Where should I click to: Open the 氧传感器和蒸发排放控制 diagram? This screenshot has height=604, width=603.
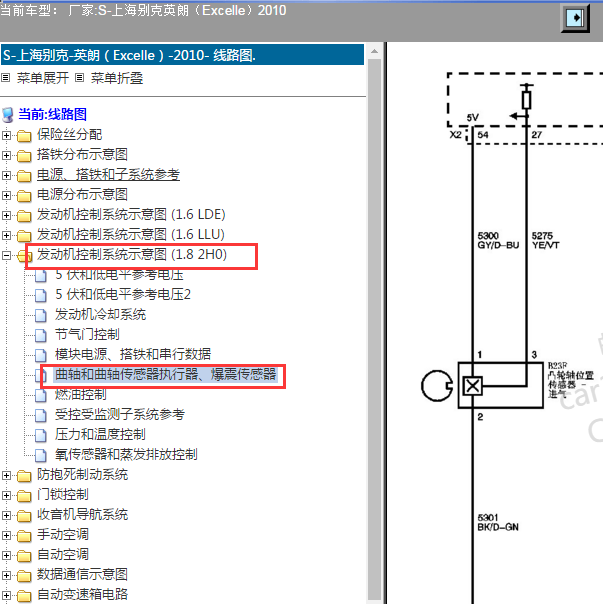point(126,455)
